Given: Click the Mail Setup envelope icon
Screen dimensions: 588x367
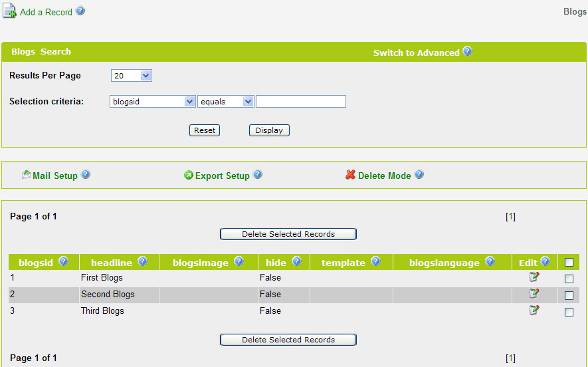Looking at the screenshot, I should pyautogui.click(x=26, y=174).
